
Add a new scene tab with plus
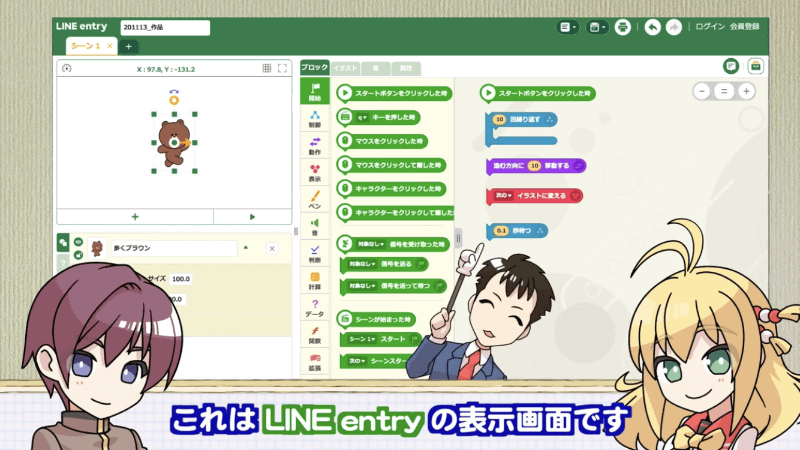[129, 46]
